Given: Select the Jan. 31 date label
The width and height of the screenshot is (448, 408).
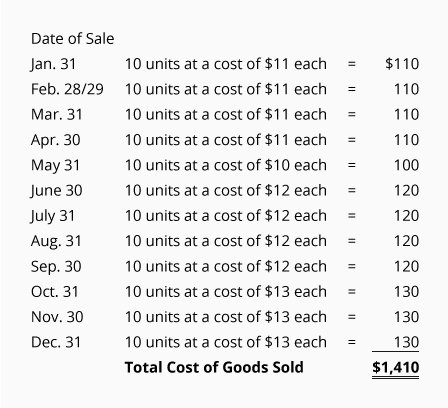Looking at the screenshot, I should tap(53, 64).
